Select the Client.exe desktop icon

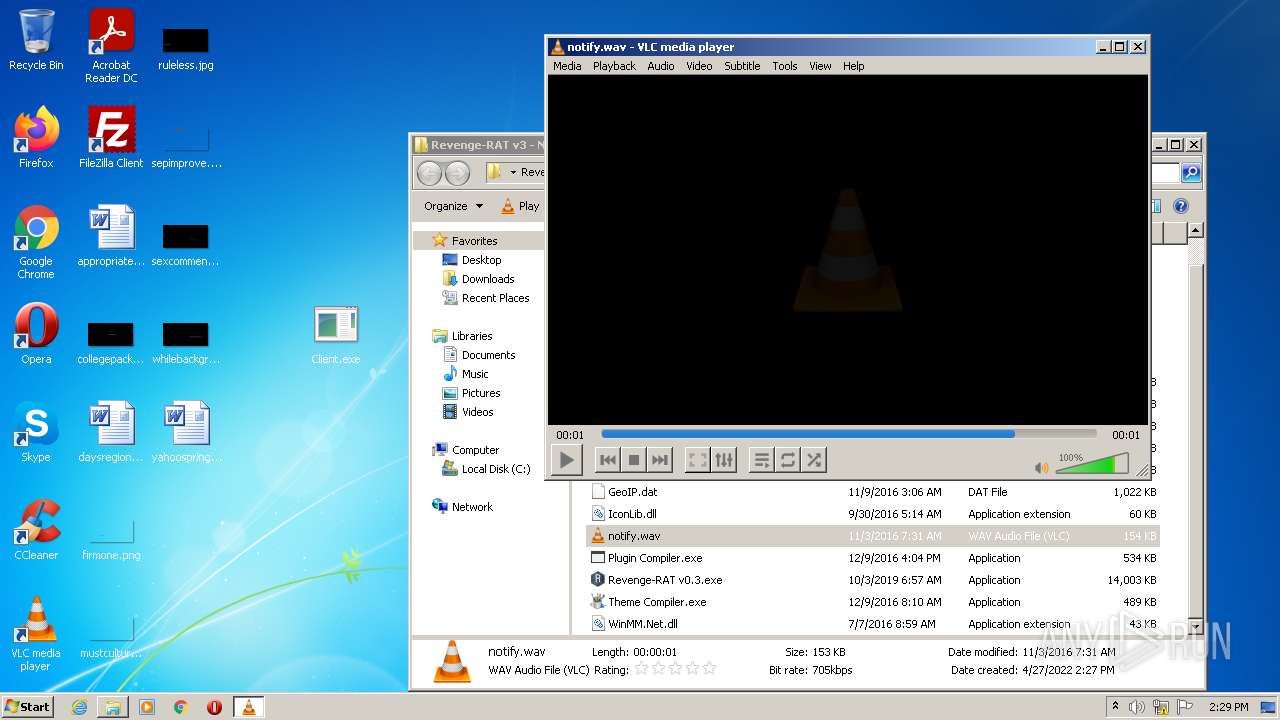coord(336,334)
